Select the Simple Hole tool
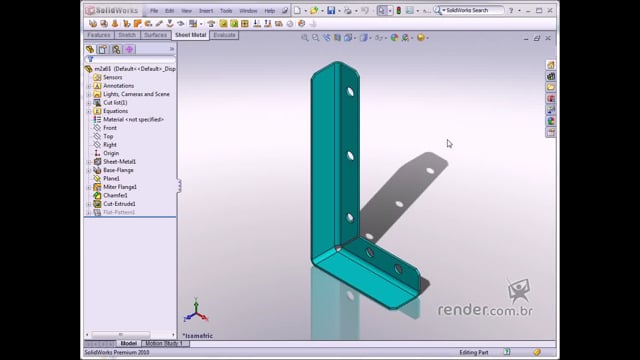 tap(234, 24)
